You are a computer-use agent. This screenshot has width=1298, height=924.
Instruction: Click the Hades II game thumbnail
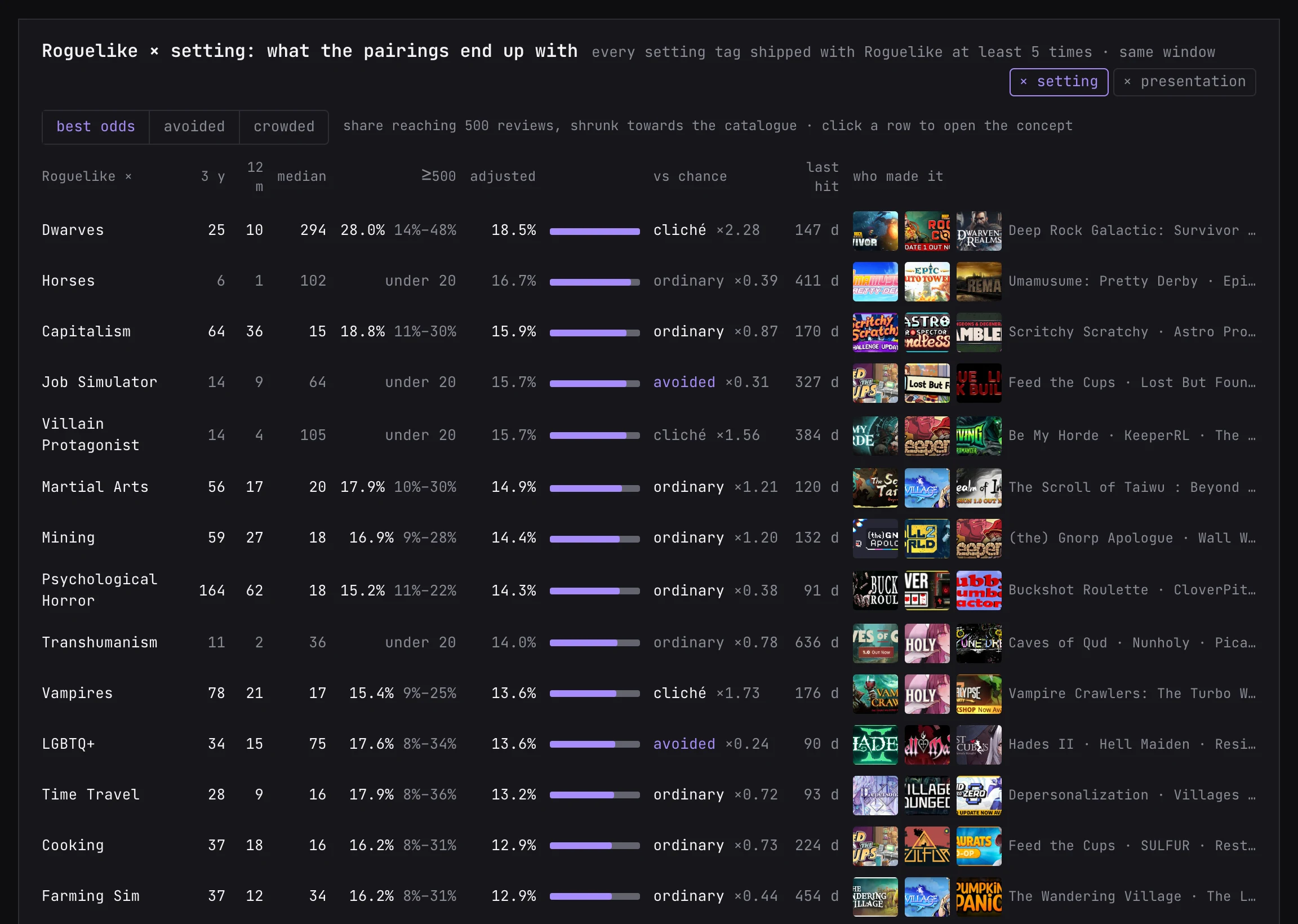pos(875,744)
